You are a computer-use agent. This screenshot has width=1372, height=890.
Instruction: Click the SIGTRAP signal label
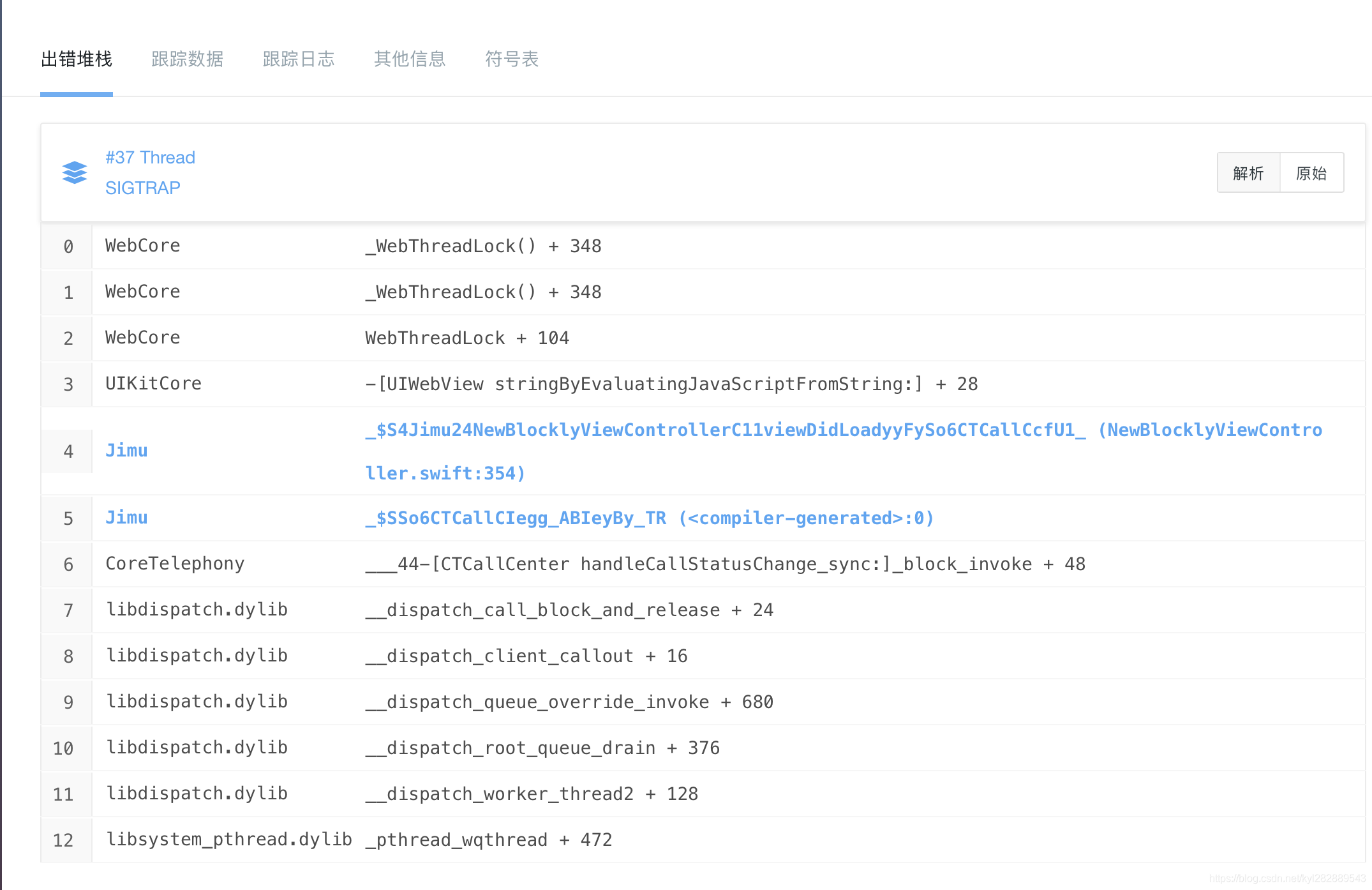click(x=142, y=188)
